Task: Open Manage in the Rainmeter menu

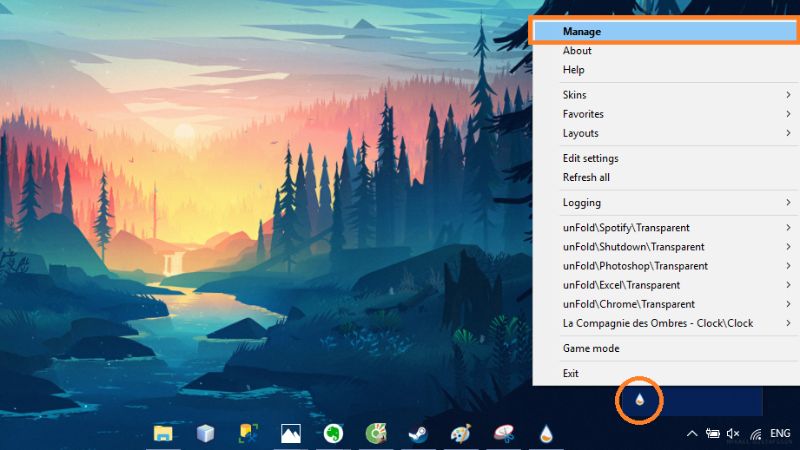Action: [665, 32]
